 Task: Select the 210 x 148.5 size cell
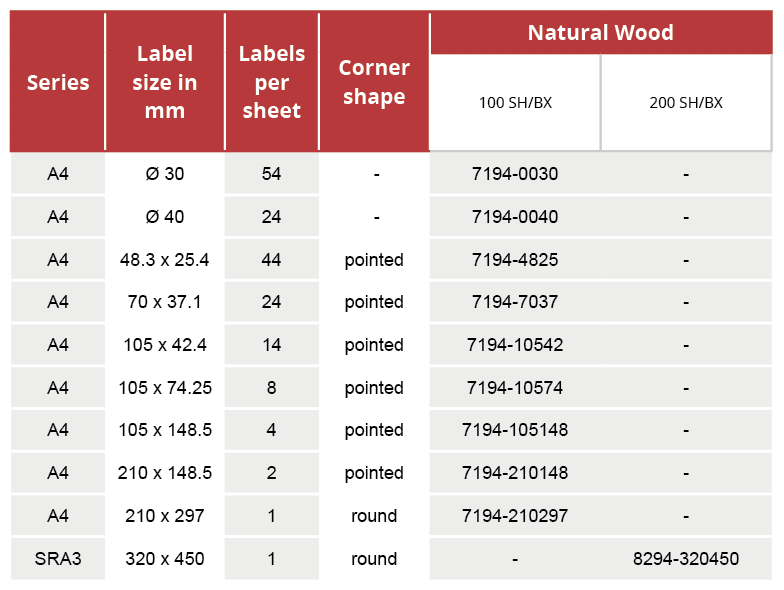164,473
